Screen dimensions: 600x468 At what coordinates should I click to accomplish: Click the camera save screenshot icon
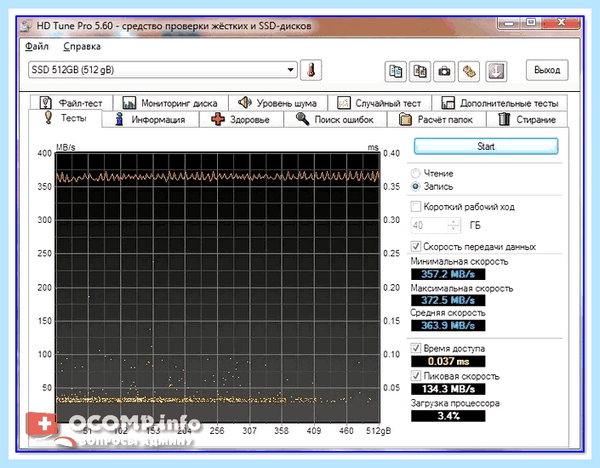tap(444, 71)
